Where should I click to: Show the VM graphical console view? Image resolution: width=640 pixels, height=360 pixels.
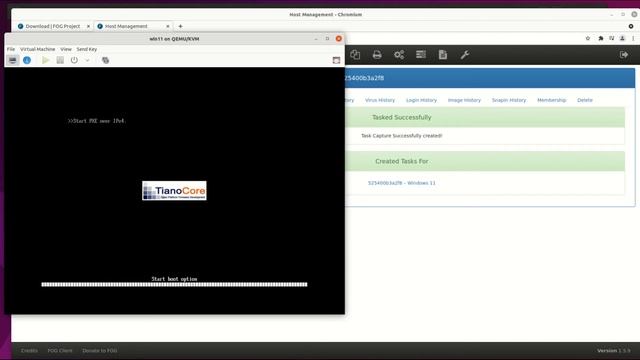pos(13,60)
